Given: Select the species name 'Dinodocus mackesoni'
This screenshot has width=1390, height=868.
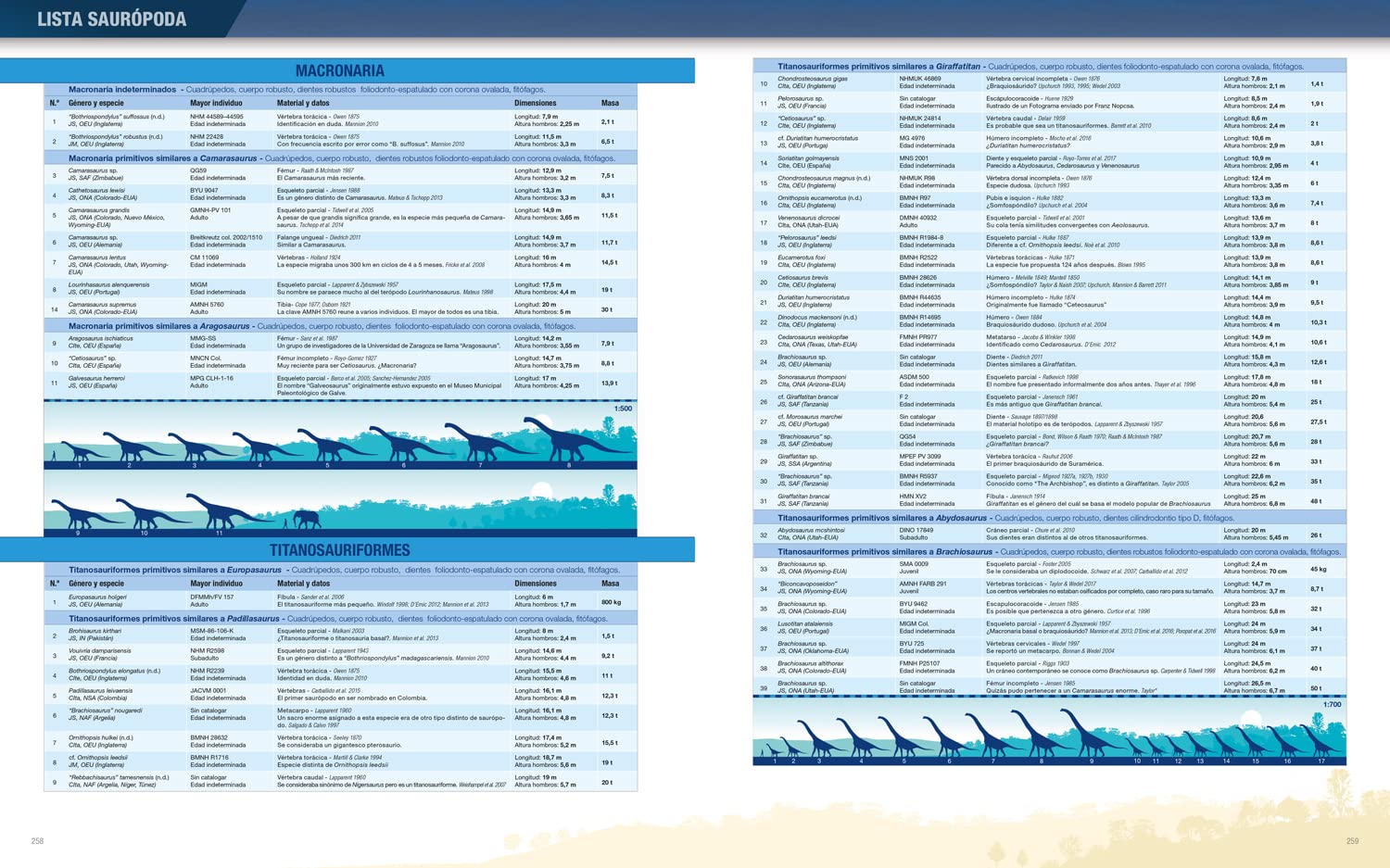Looking at the screenshot, I should click(x=808, y=317).
